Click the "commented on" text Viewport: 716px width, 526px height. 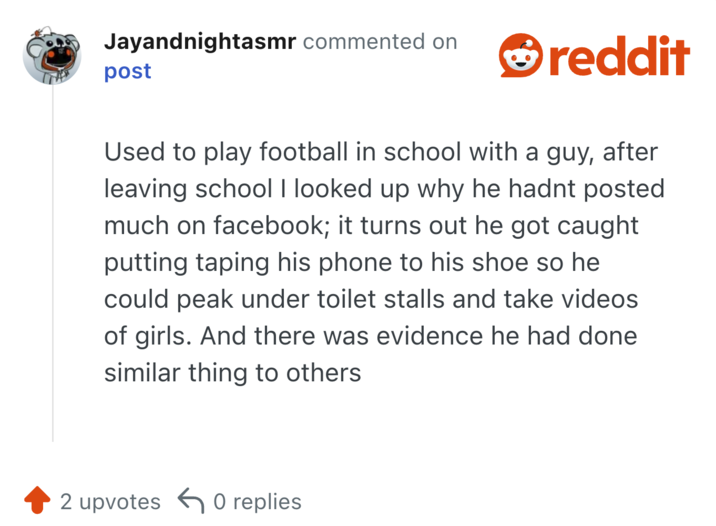click(380, 42)
